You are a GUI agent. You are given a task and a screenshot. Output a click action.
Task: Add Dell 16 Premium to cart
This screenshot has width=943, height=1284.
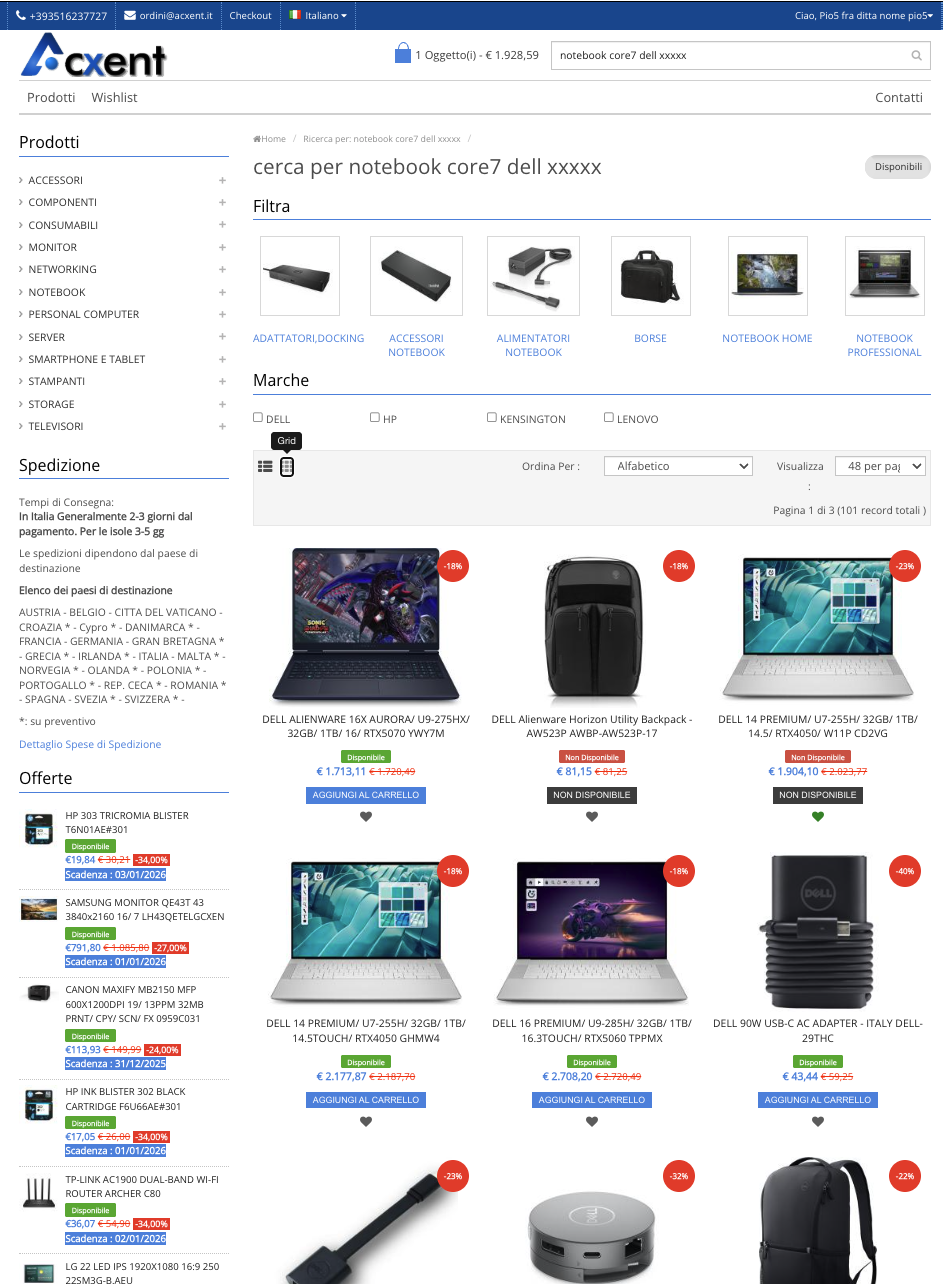pos(592,1100)
